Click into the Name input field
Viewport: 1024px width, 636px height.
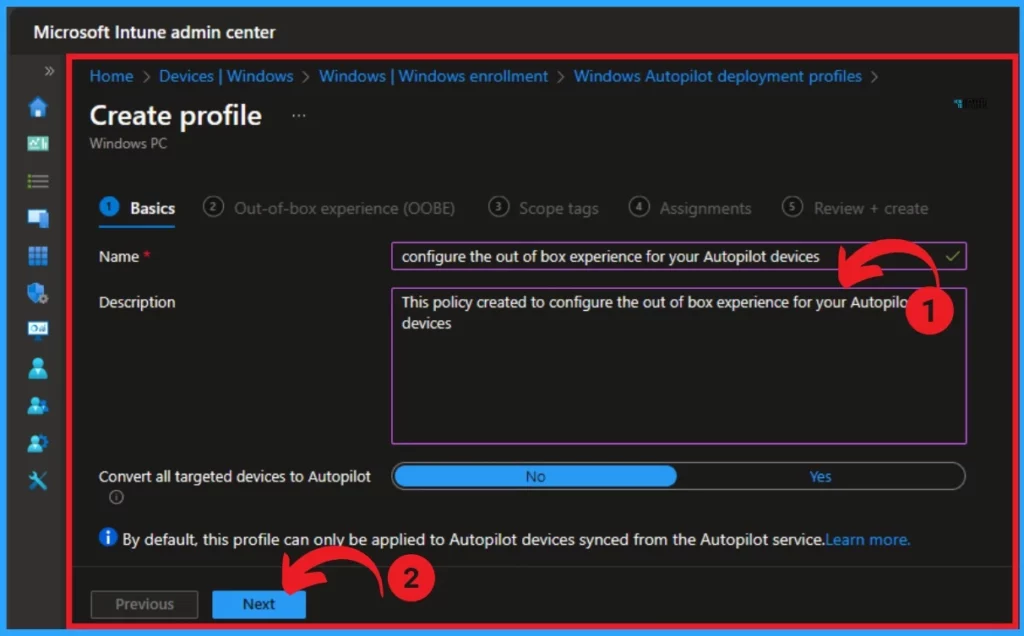679,256
